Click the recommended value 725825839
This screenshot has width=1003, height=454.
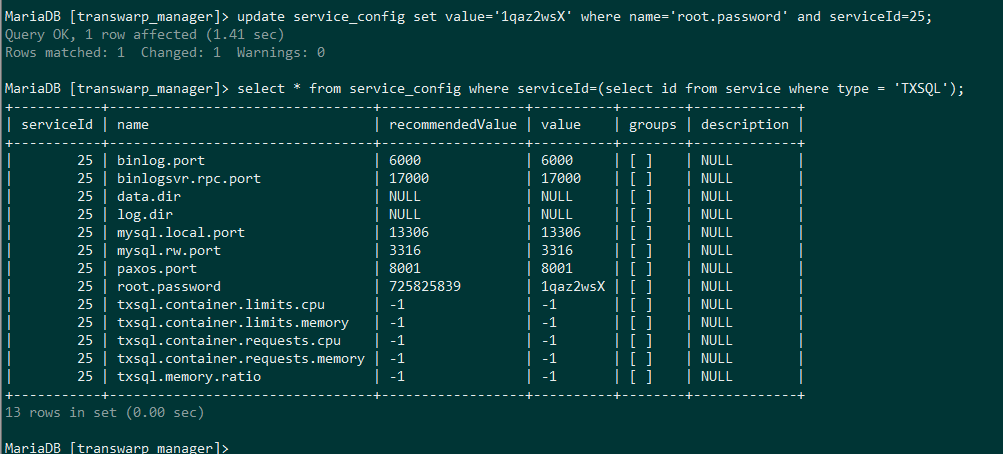(x=425, y=286)
